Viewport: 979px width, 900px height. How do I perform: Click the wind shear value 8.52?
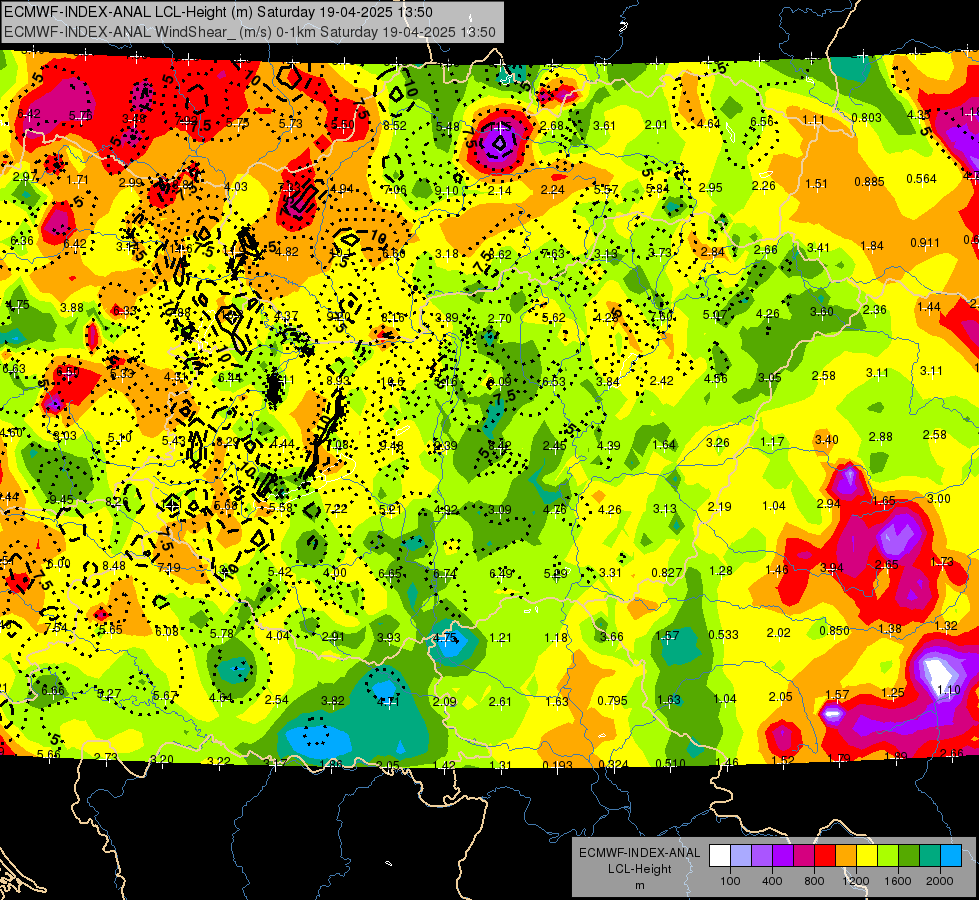coord(395,126)
